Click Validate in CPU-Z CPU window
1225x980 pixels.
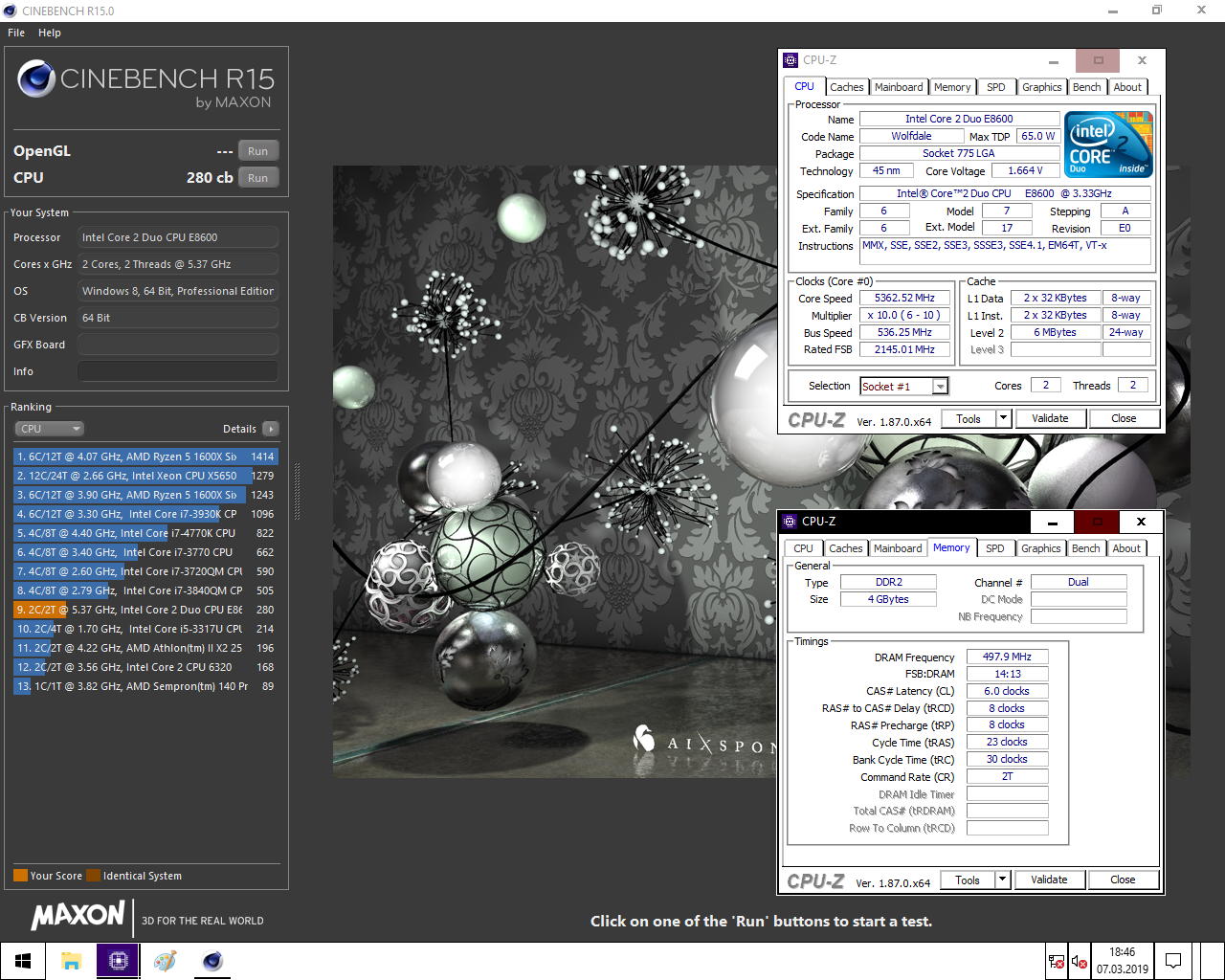tap(1050, 418)
